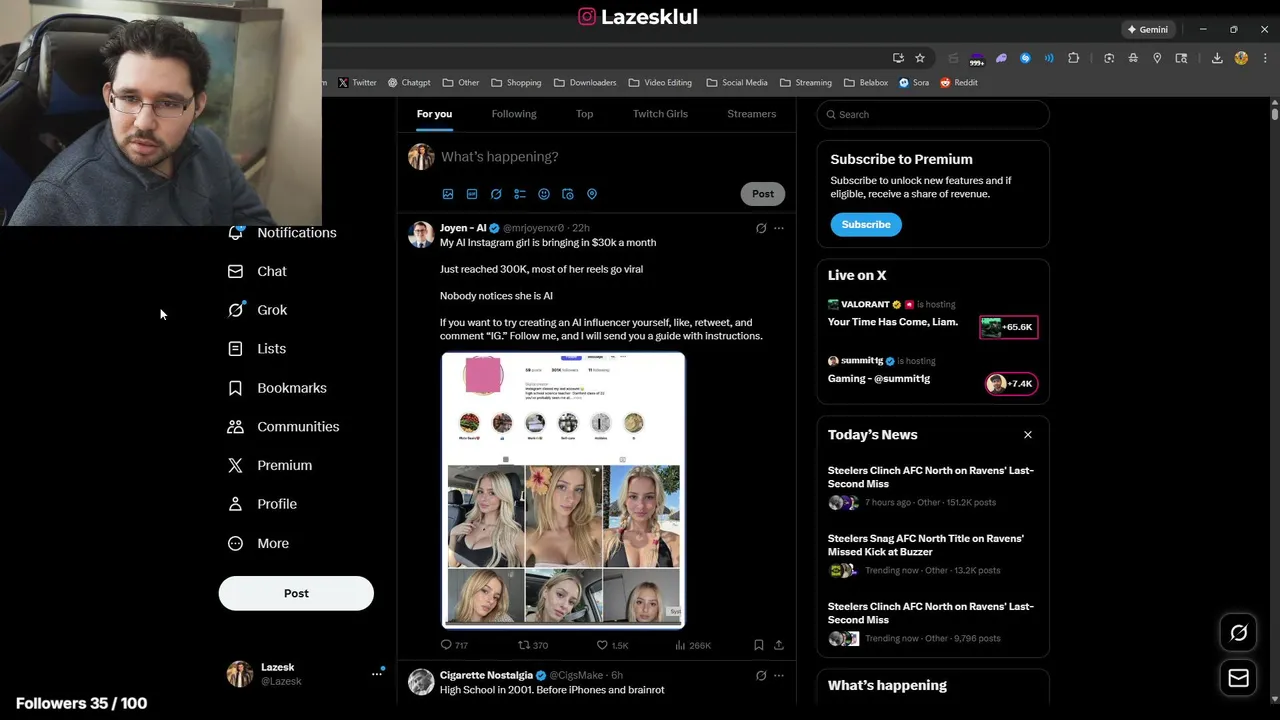Open Grok in sidebar
This screenshot has width=1280, height=720.
(258, 310)
